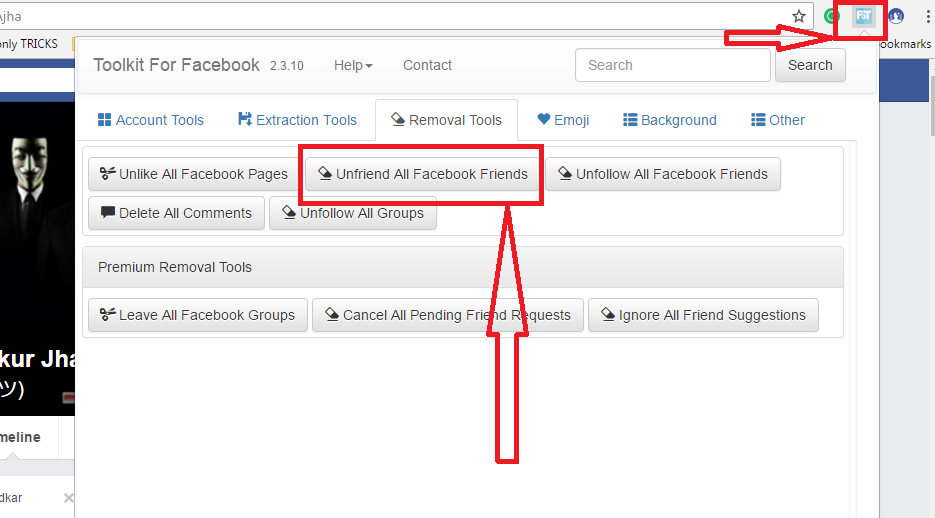Click Ignore All Friend Suggestions button
Image resolution: width=935 pixels, height=518 pixels.
click(x=703, y=315)
